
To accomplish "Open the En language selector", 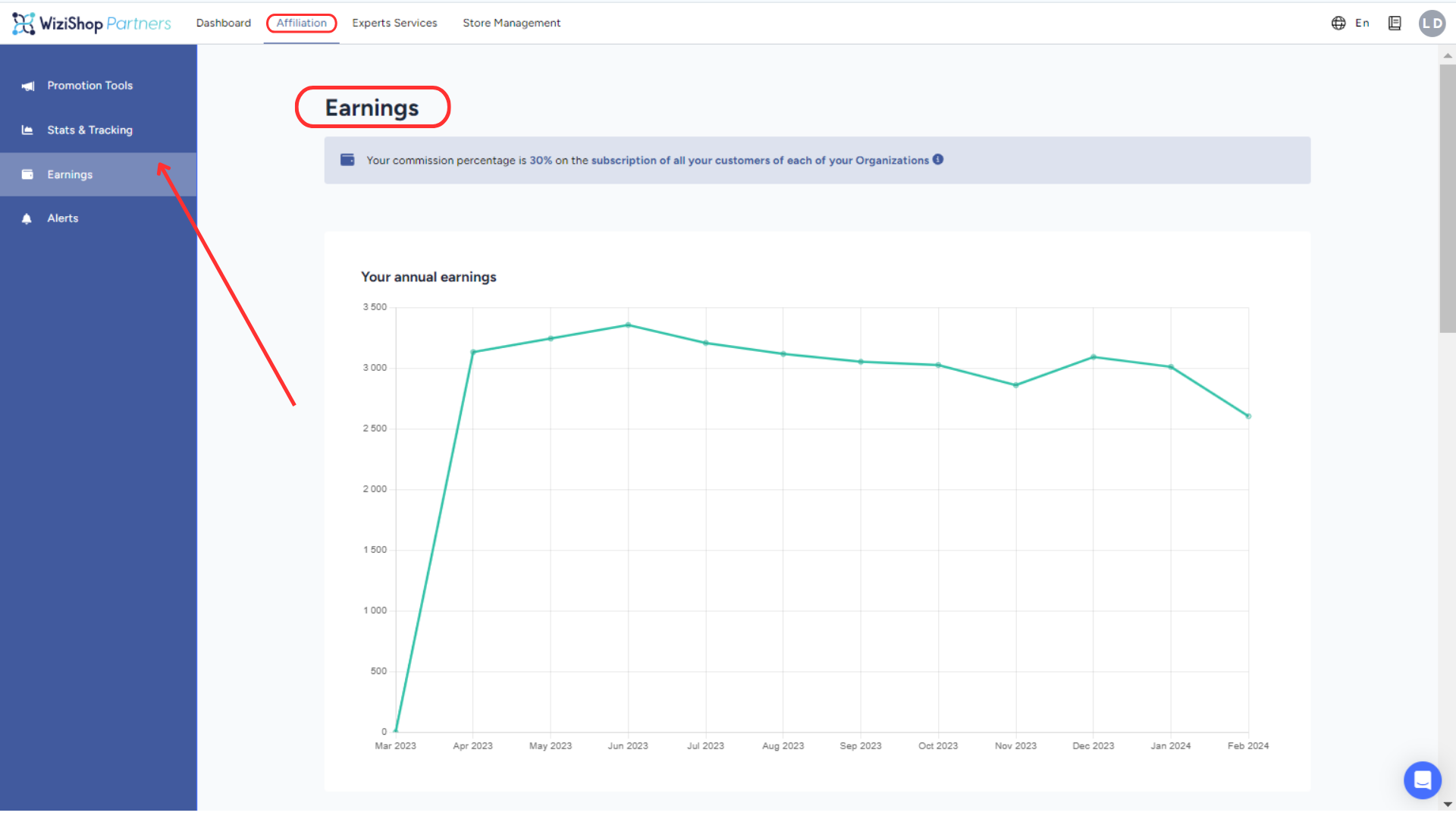I will pos(1362,23).
